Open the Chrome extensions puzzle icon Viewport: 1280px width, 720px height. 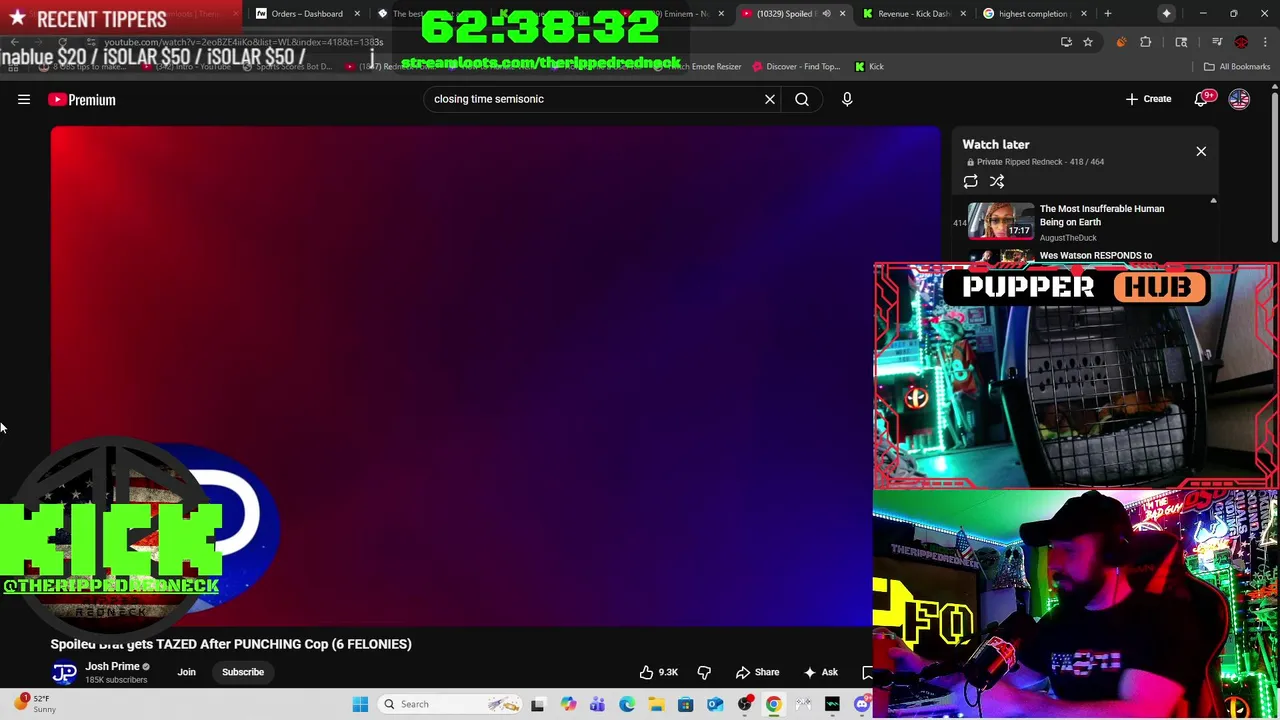pyautogui.click(x=1145, y=42)
